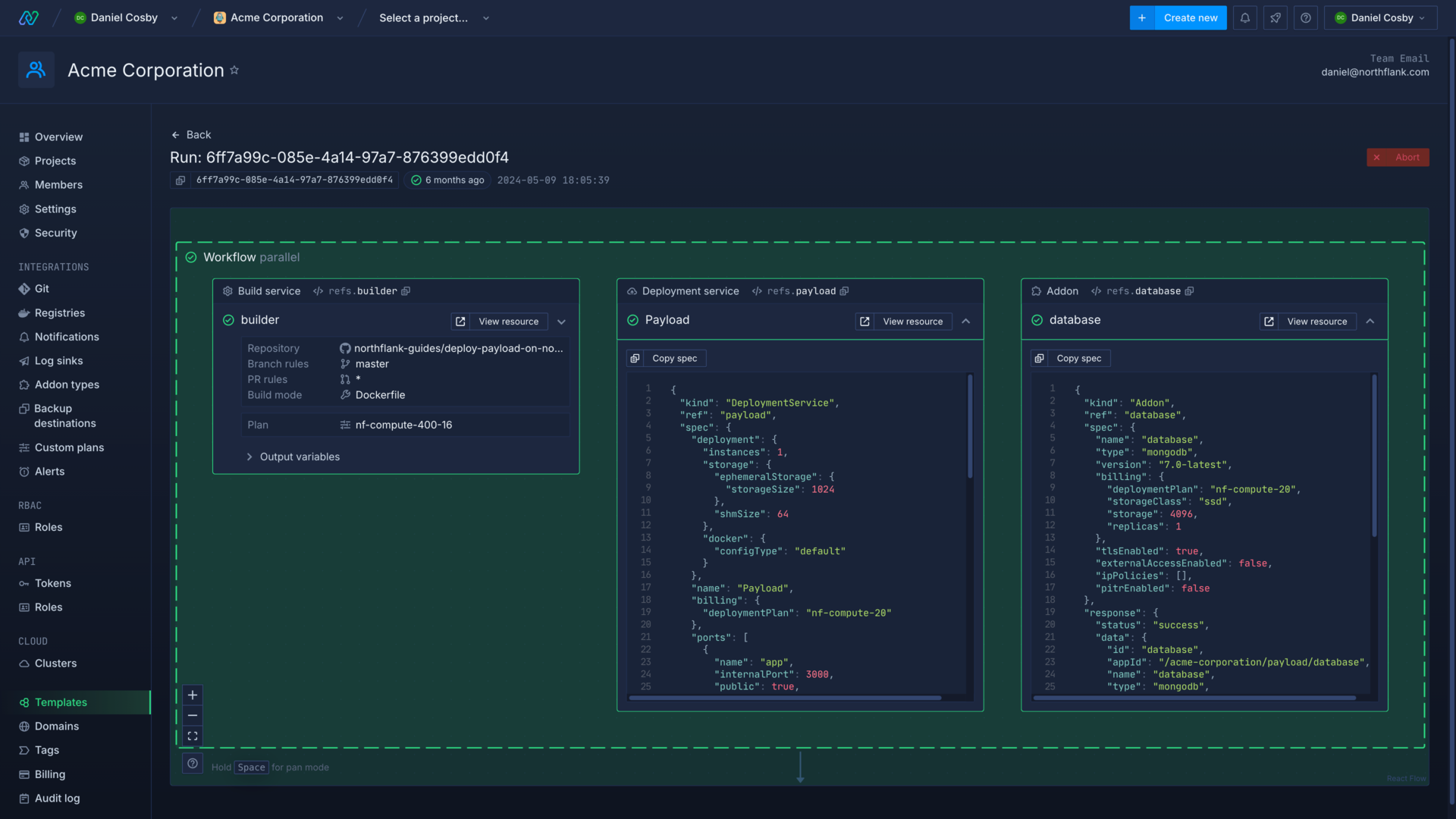Viewport: 1456px width, 819px height.
Task: Copy refs.payload reference icon
Action: pos(844,291)
